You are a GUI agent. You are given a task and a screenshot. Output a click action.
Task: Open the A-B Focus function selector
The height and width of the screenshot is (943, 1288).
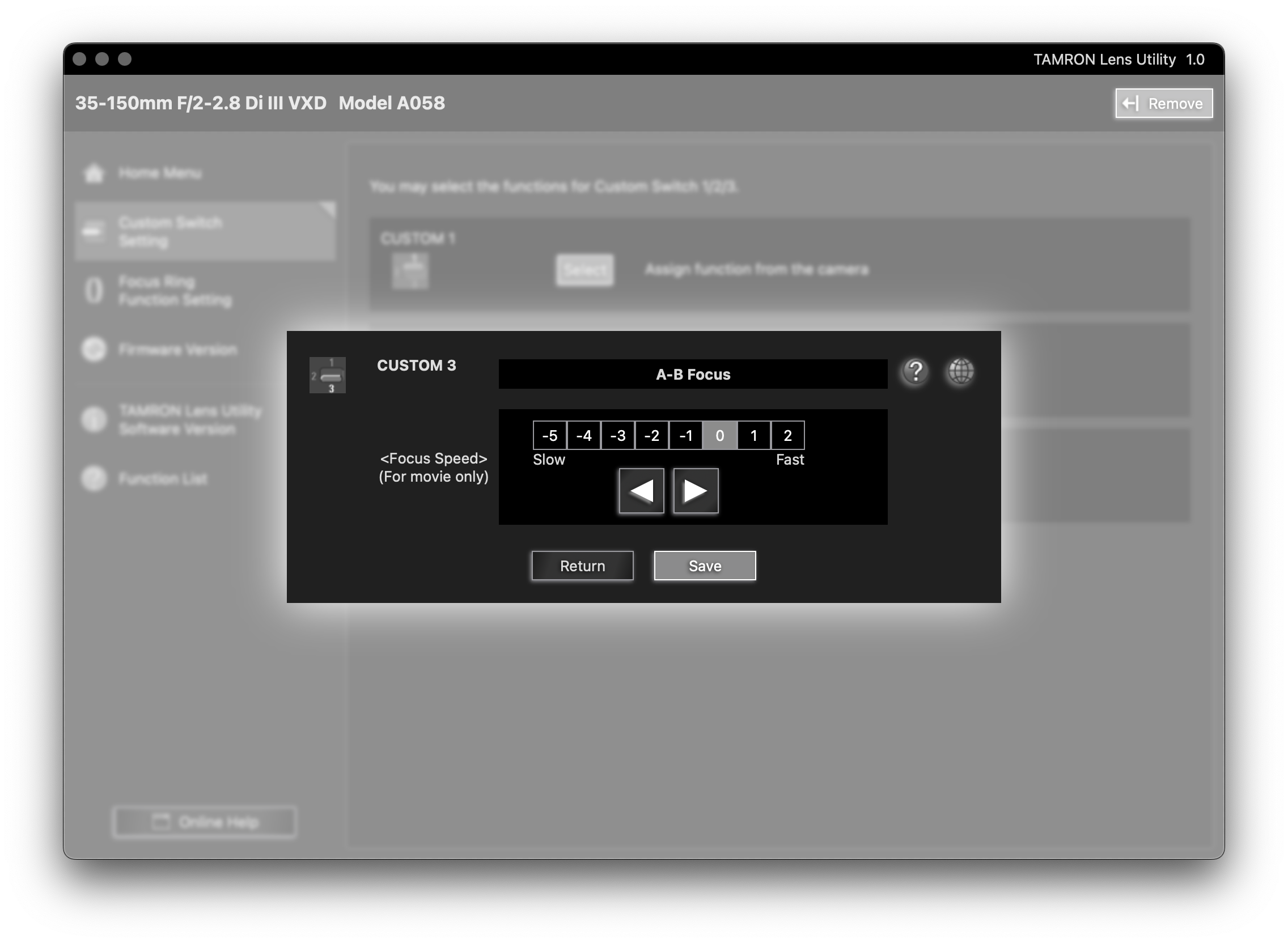coord(693,375)
